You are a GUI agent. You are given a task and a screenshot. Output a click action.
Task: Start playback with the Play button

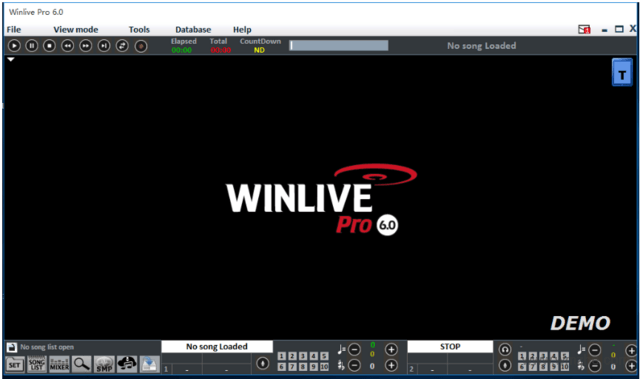tap(14, 46)
